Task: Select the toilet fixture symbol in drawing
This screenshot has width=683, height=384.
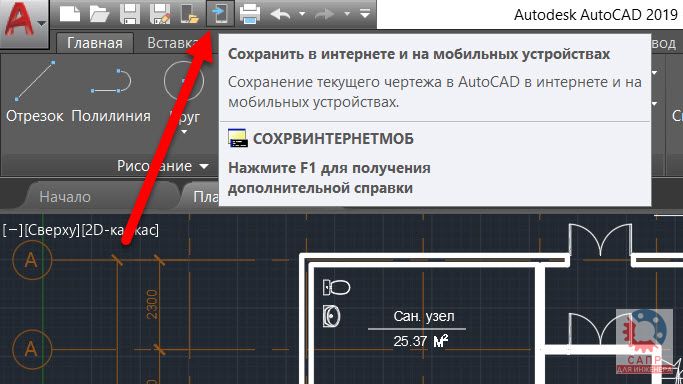Action: [336, 287]
